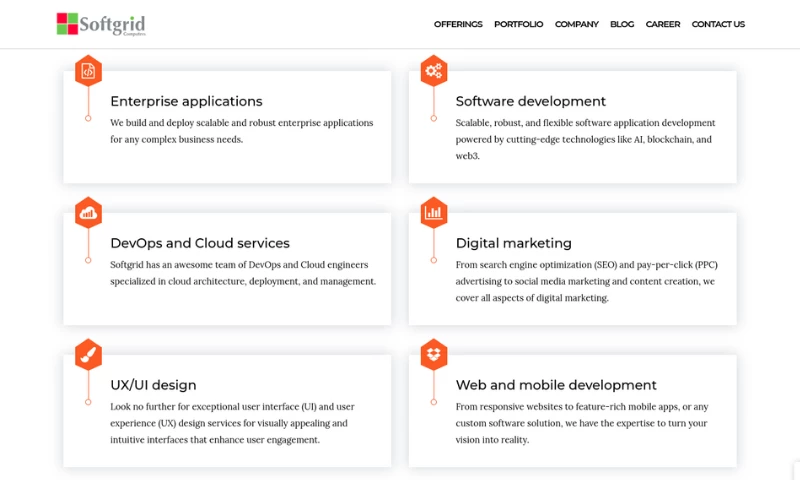Click the Software development heading
Viewport: 800px width, 480px height.
pos(530,101)
